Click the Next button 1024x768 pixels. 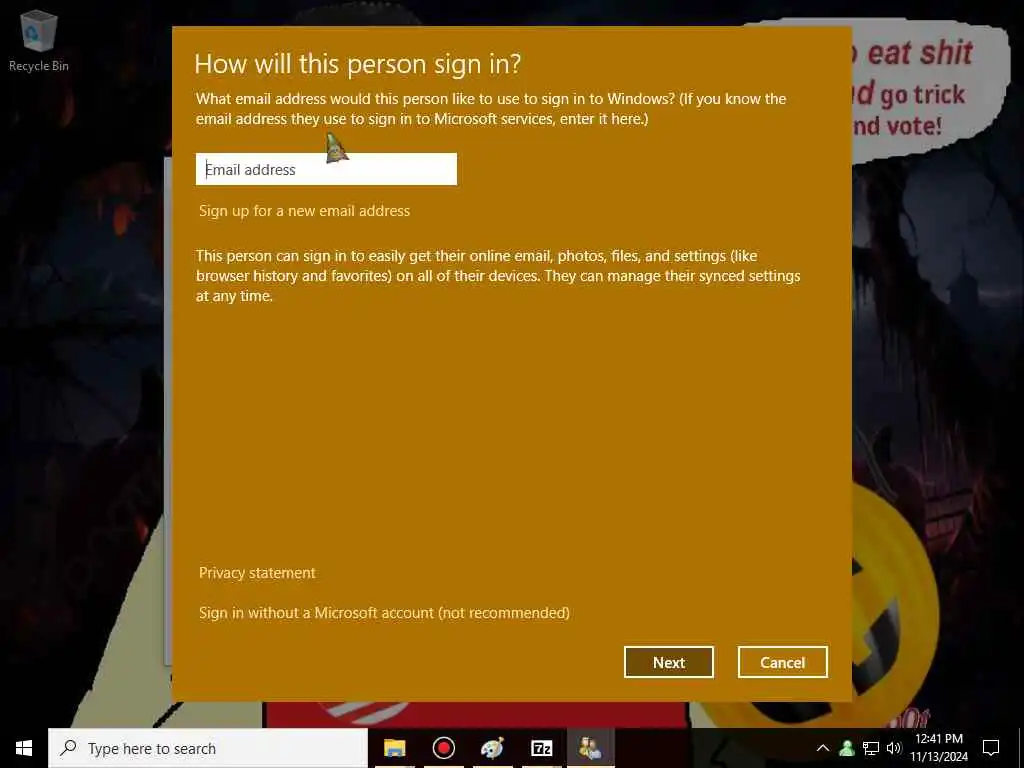669,662
